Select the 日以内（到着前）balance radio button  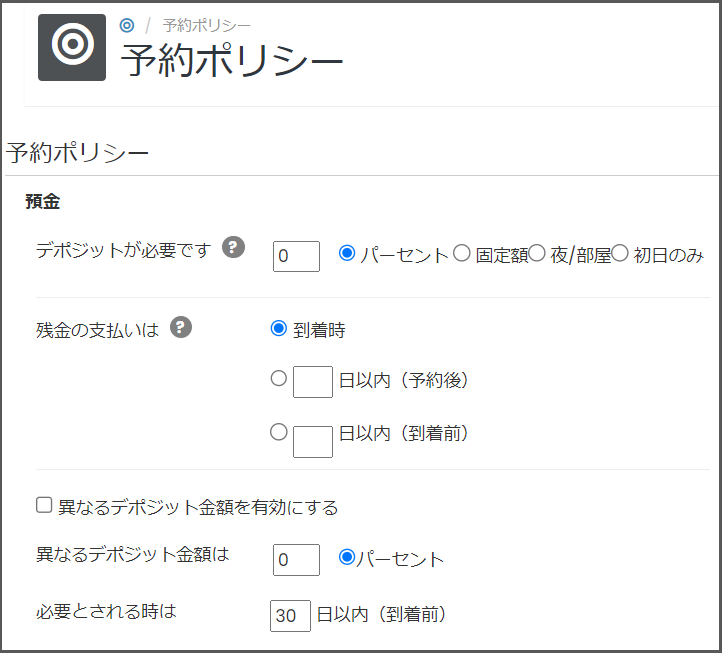(279, 432)
